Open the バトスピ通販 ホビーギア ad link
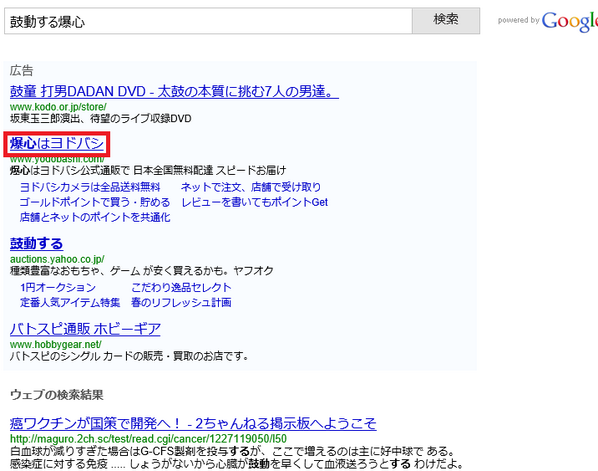The height and width of the screenshot is (471, 598). (85, 329)
